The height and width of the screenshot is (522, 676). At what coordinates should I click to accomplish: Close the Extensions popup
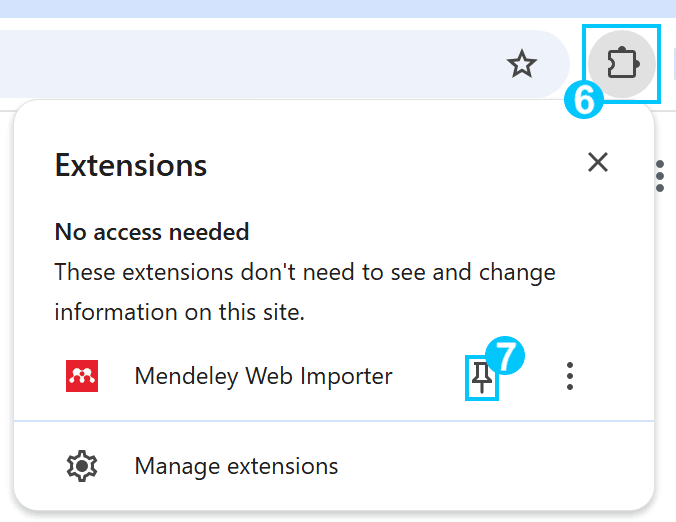(598, 163)
